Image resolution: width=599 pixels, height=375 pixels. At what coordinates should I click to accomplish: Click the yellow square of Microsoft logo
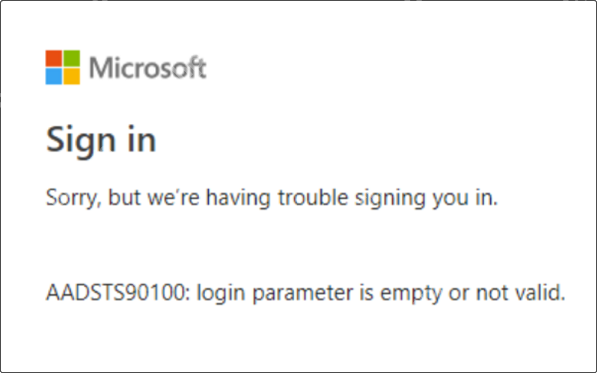(x=72, y=76)
